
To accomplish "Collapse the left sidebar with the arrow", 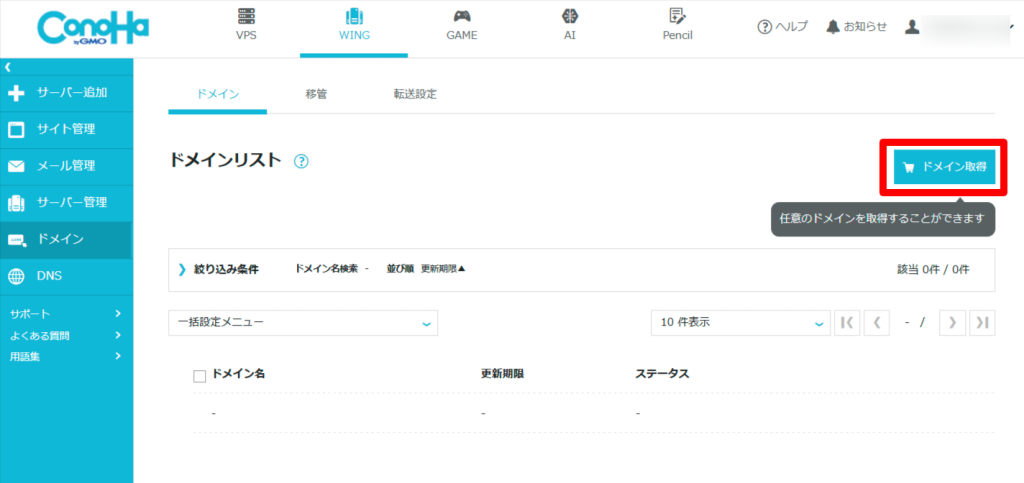I will tap(7, 67).
